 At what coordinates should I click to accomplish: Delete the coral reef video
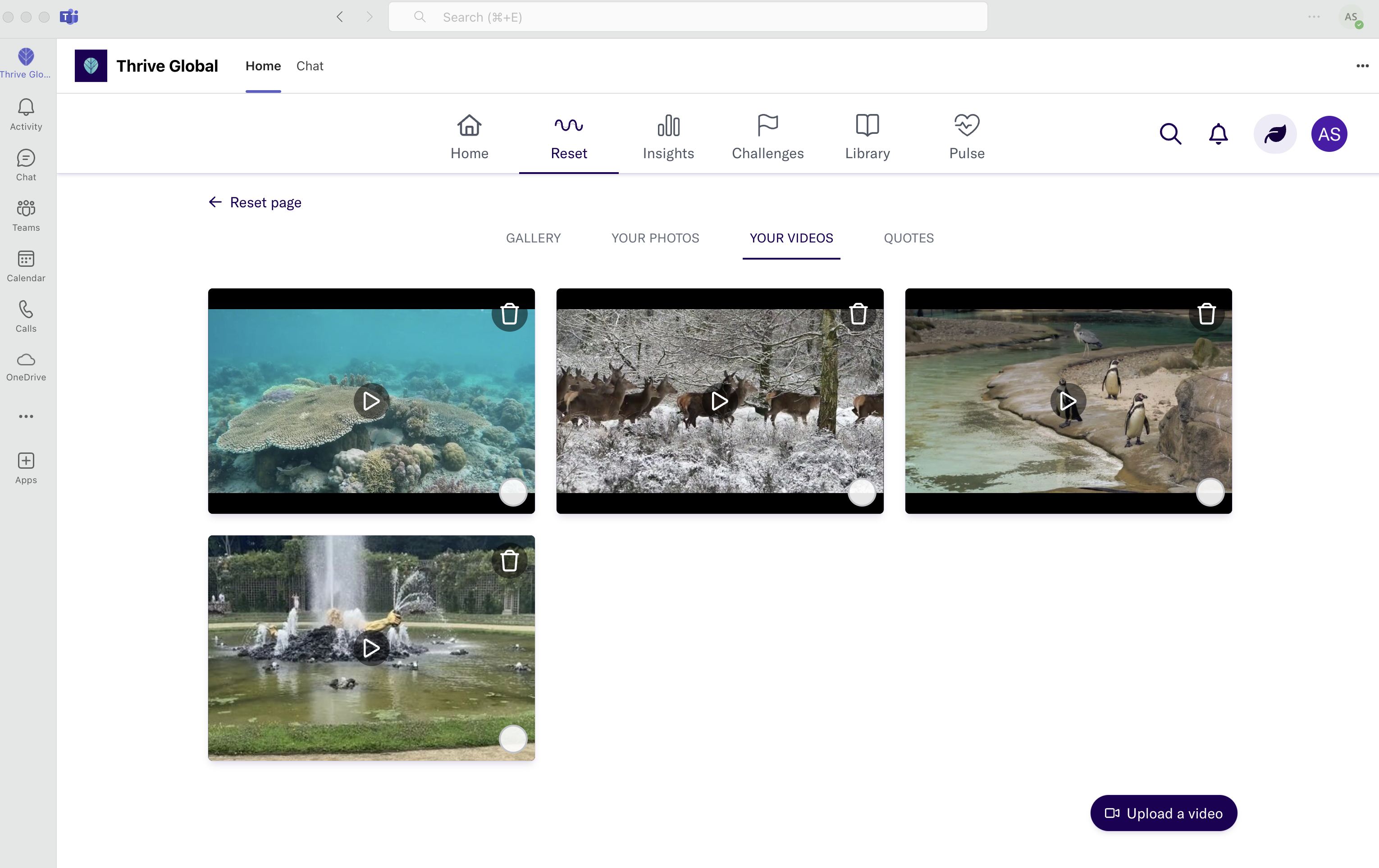pos(509,314)
